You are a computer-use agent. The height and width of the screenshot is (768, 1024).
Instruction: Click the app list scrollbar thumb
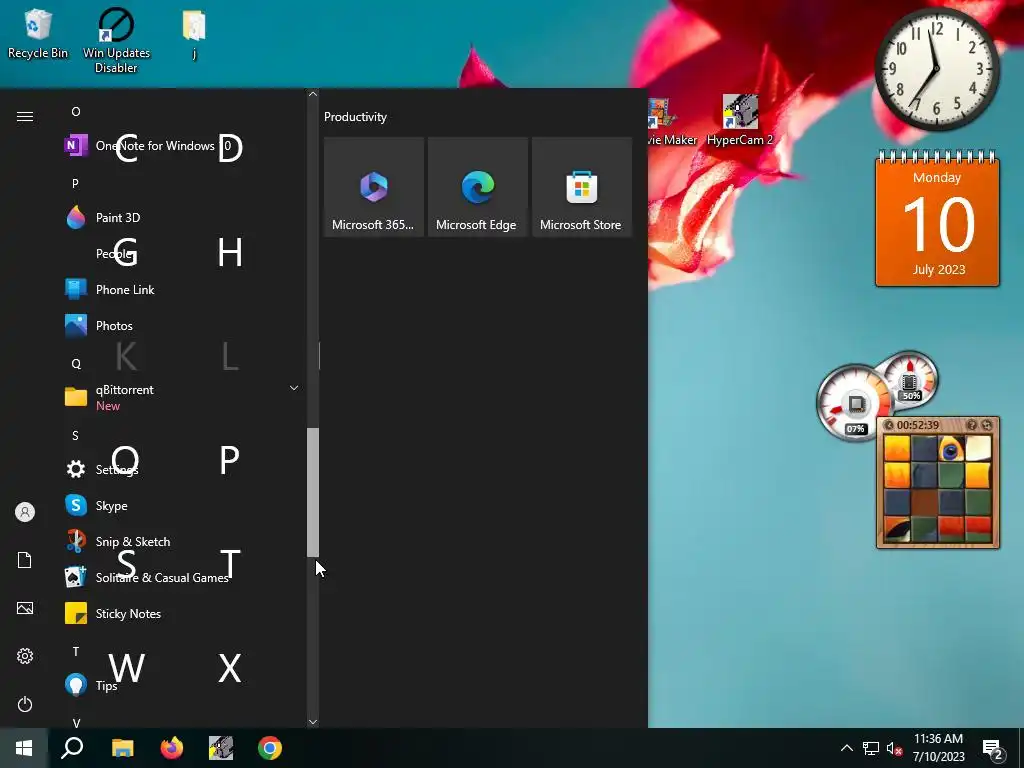point(313,492)
